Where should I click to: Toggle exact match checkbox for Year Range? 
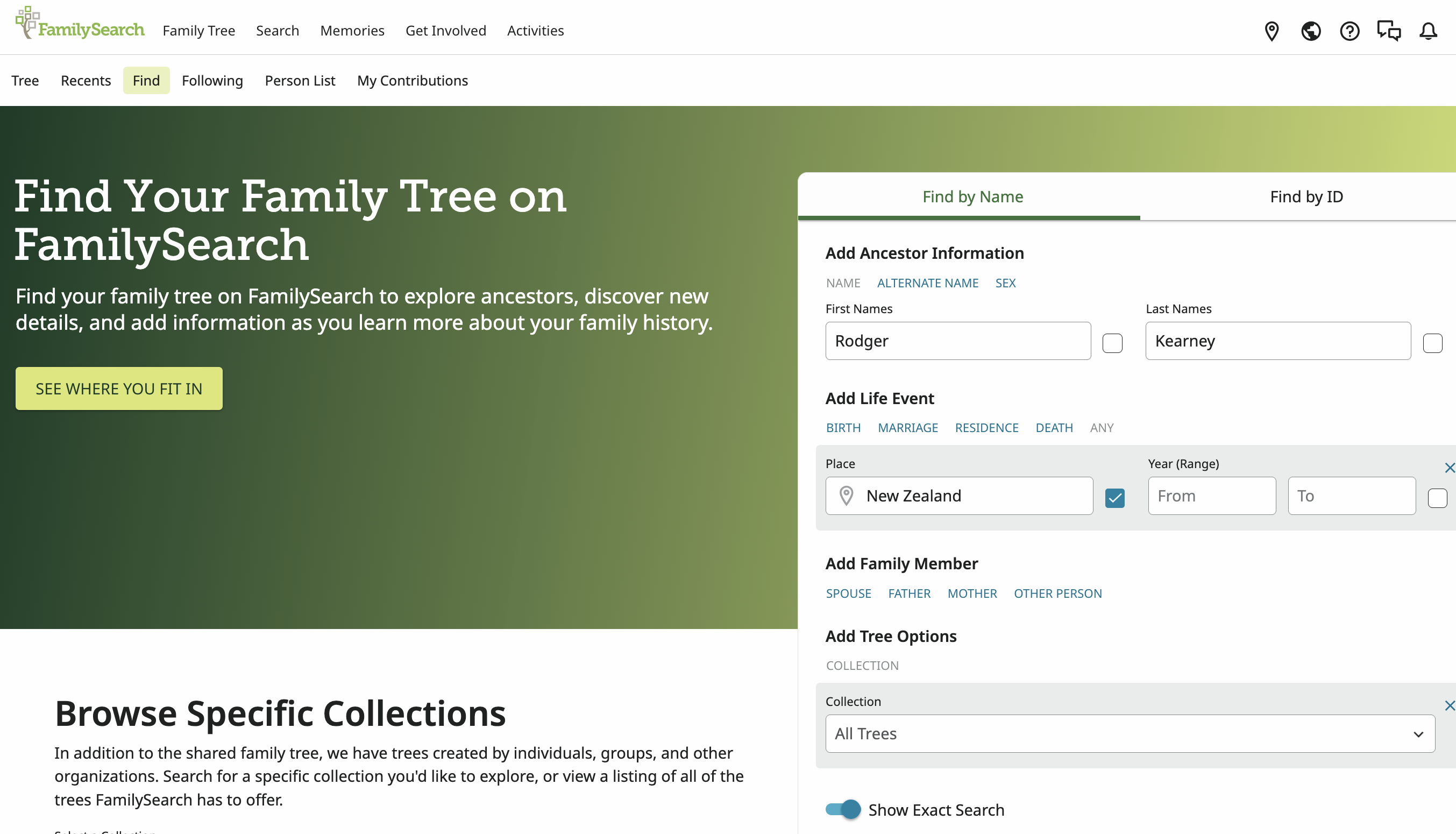point(1437,498)
